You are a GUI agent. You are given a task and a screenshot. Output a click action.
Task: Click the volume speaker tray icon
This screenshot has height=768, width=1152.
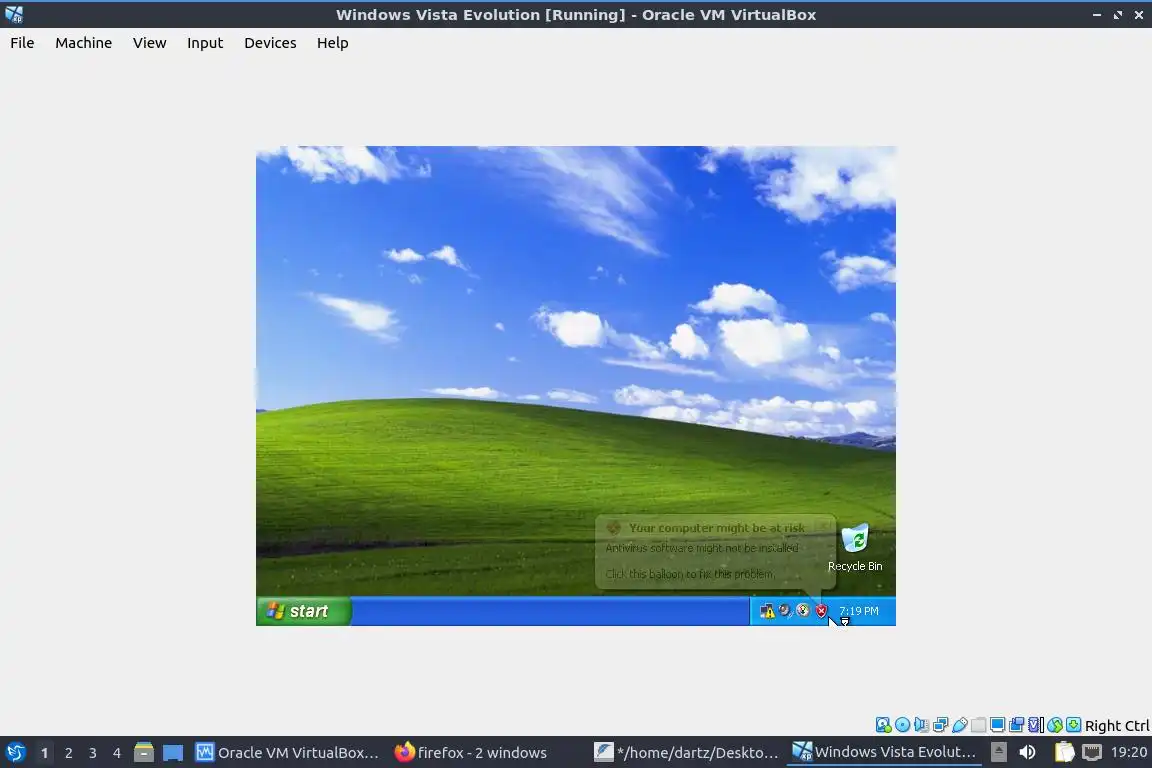[1027, 752]
